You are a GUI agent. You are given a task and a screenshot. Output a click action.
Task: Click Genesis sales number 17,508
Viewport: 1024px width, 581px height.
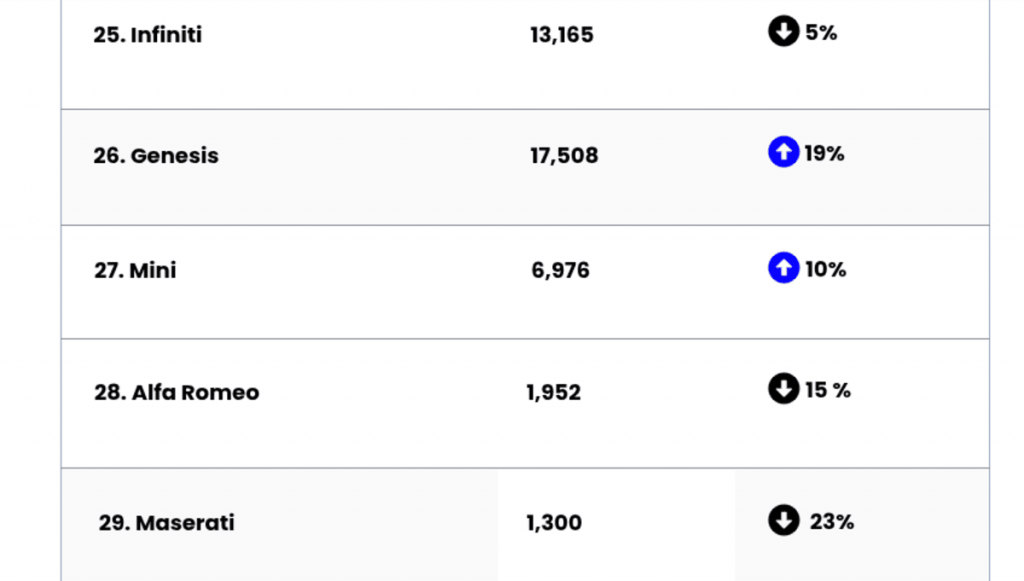[x=564, y=156]
